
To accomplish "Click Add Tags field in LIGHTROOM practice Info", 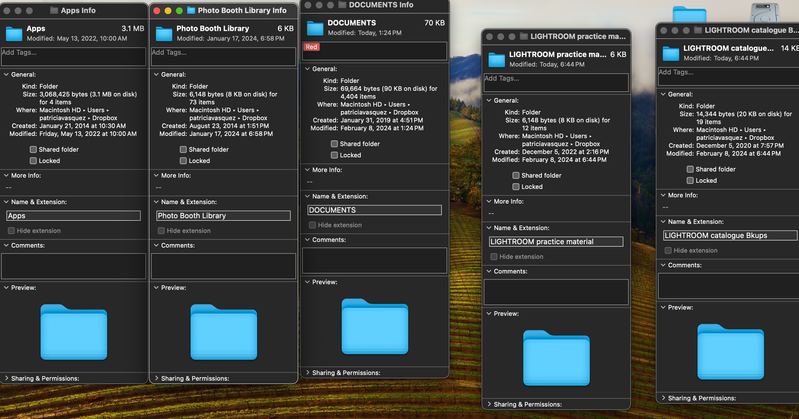I will coord(556,82).
